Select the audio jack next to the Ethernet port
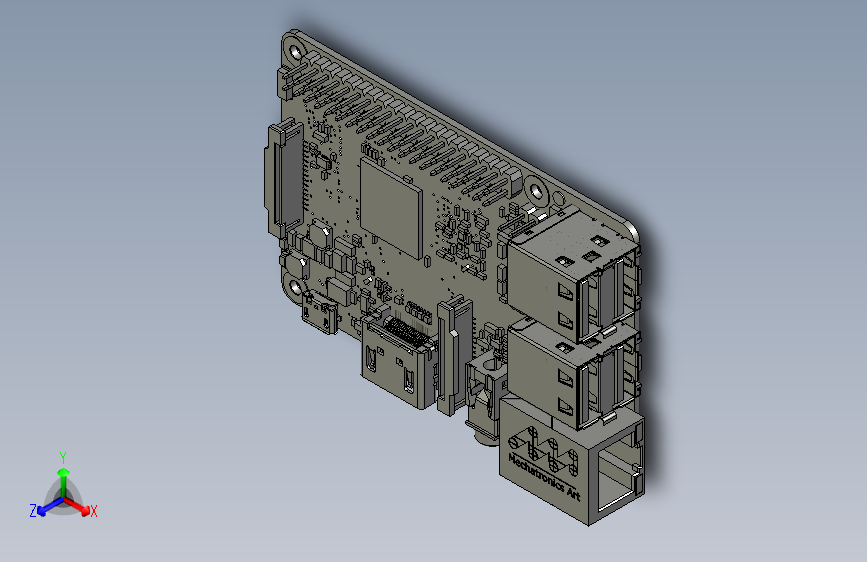 pyautogui.click(x=485, y=397)
